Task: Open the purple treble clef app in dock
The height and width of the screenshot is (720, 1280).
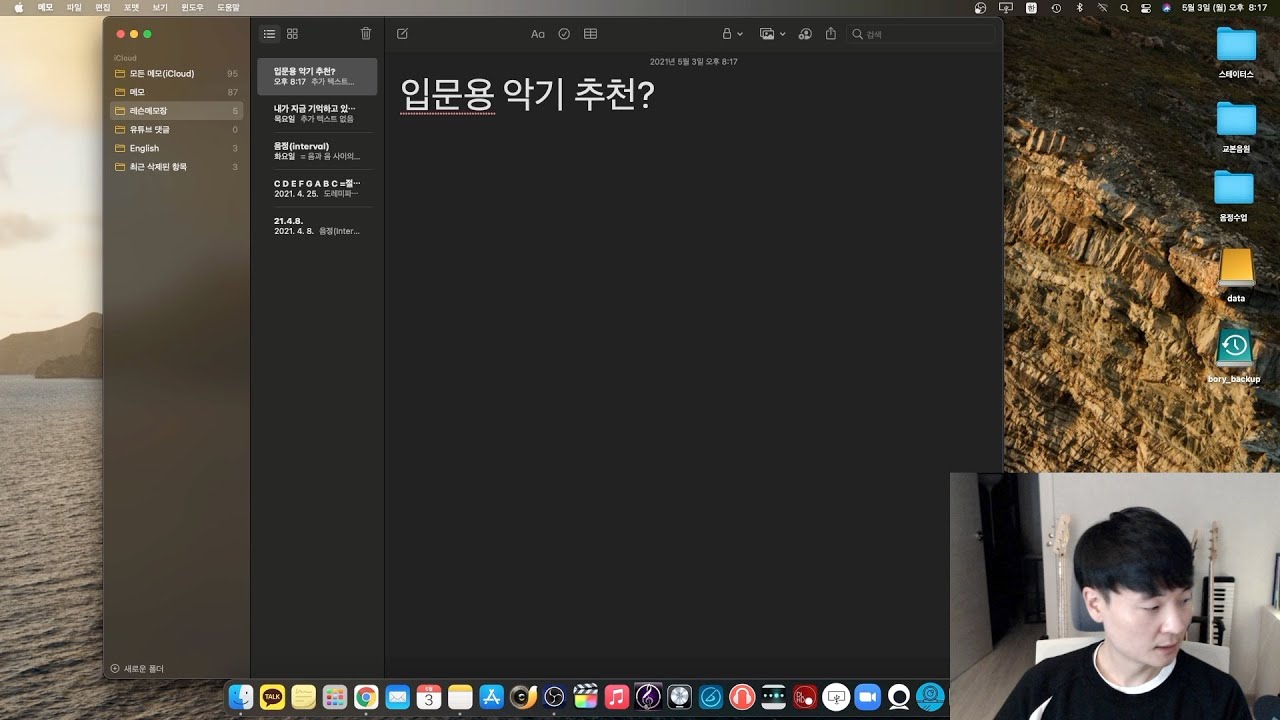Action: [648, 697]
